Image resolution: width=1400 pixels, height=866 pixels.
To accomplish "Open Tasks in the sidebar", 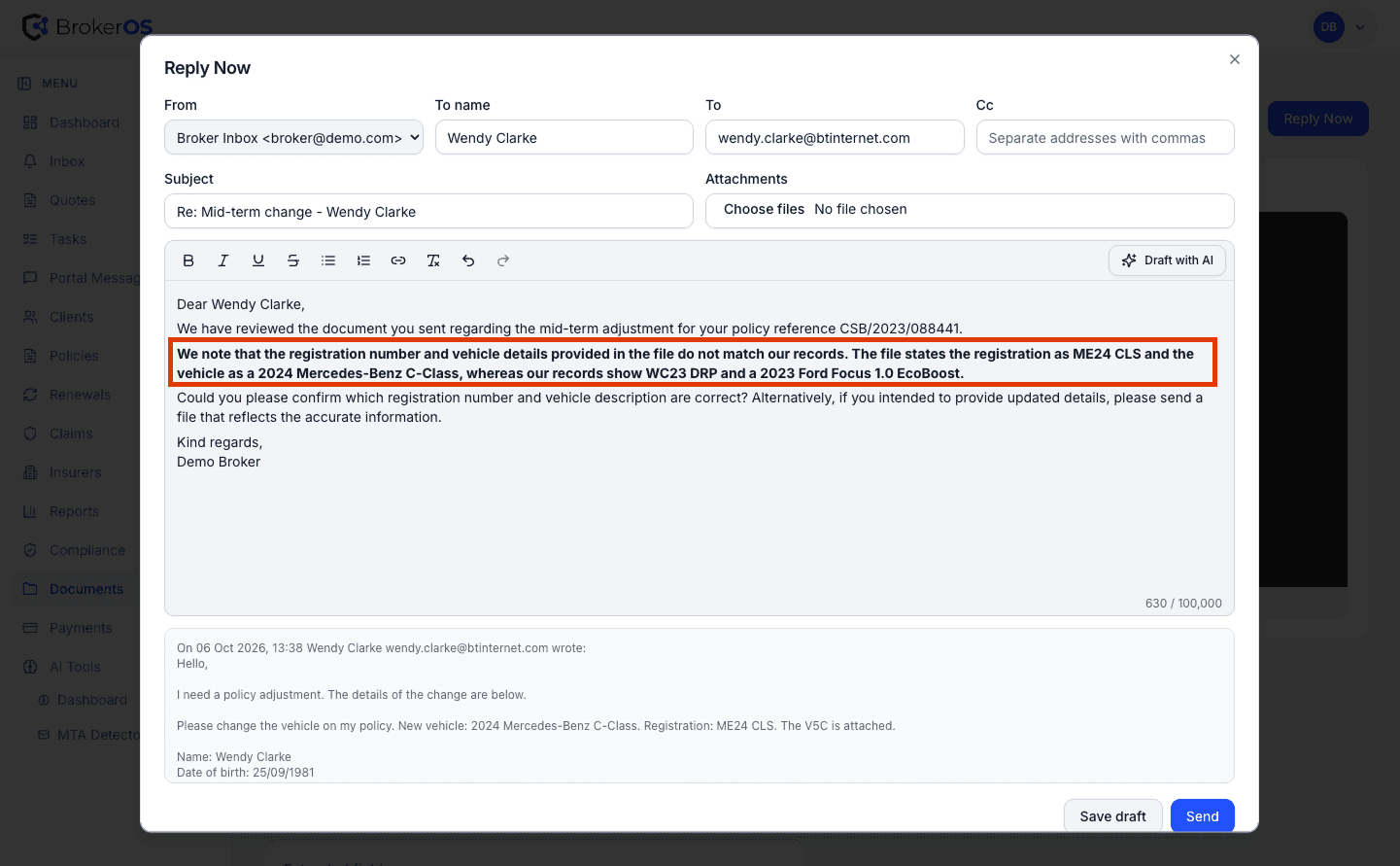I will [68, 239].
